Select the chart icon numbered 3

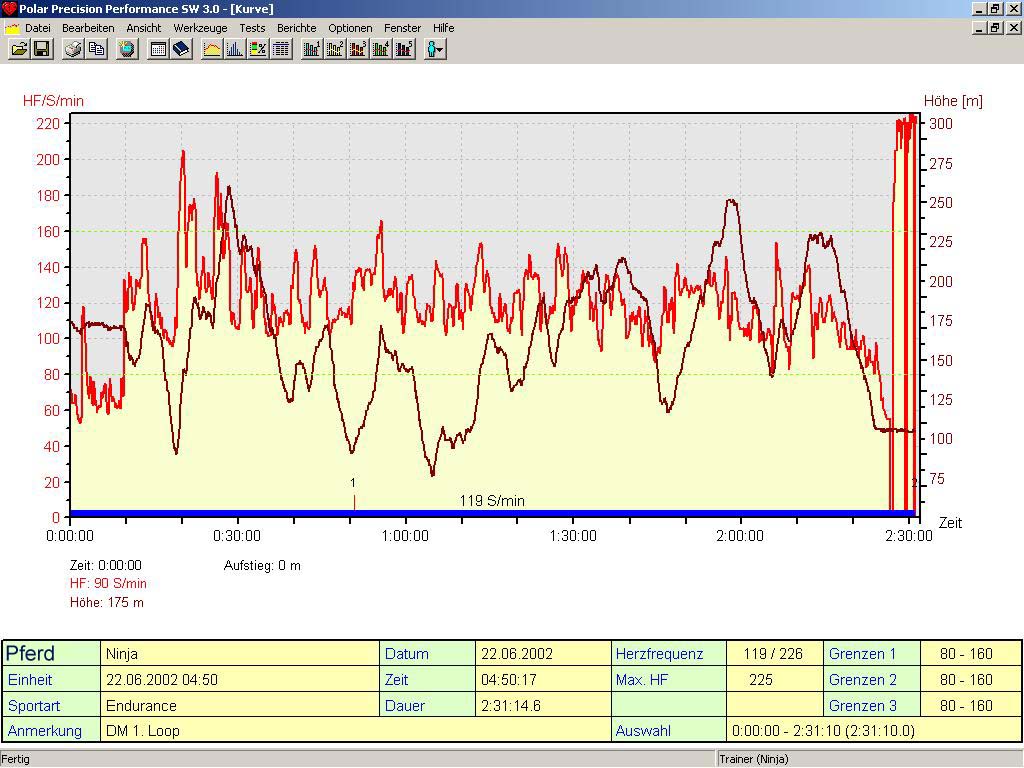click(358, 49)
